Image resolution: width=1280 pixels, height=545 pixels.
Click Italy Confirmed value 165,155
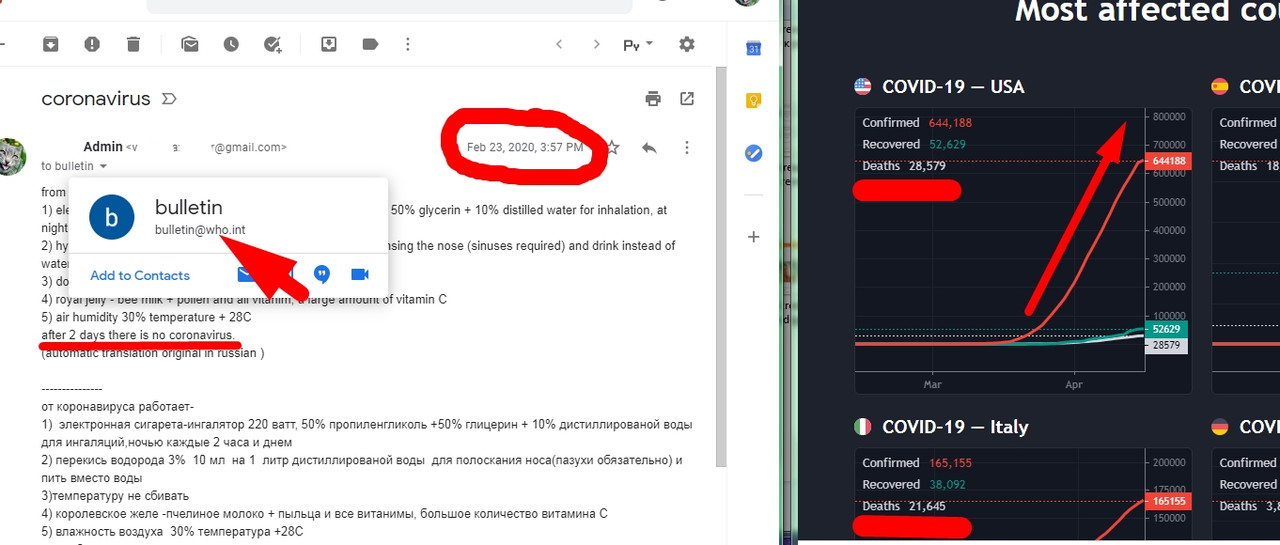coord(951,463)
